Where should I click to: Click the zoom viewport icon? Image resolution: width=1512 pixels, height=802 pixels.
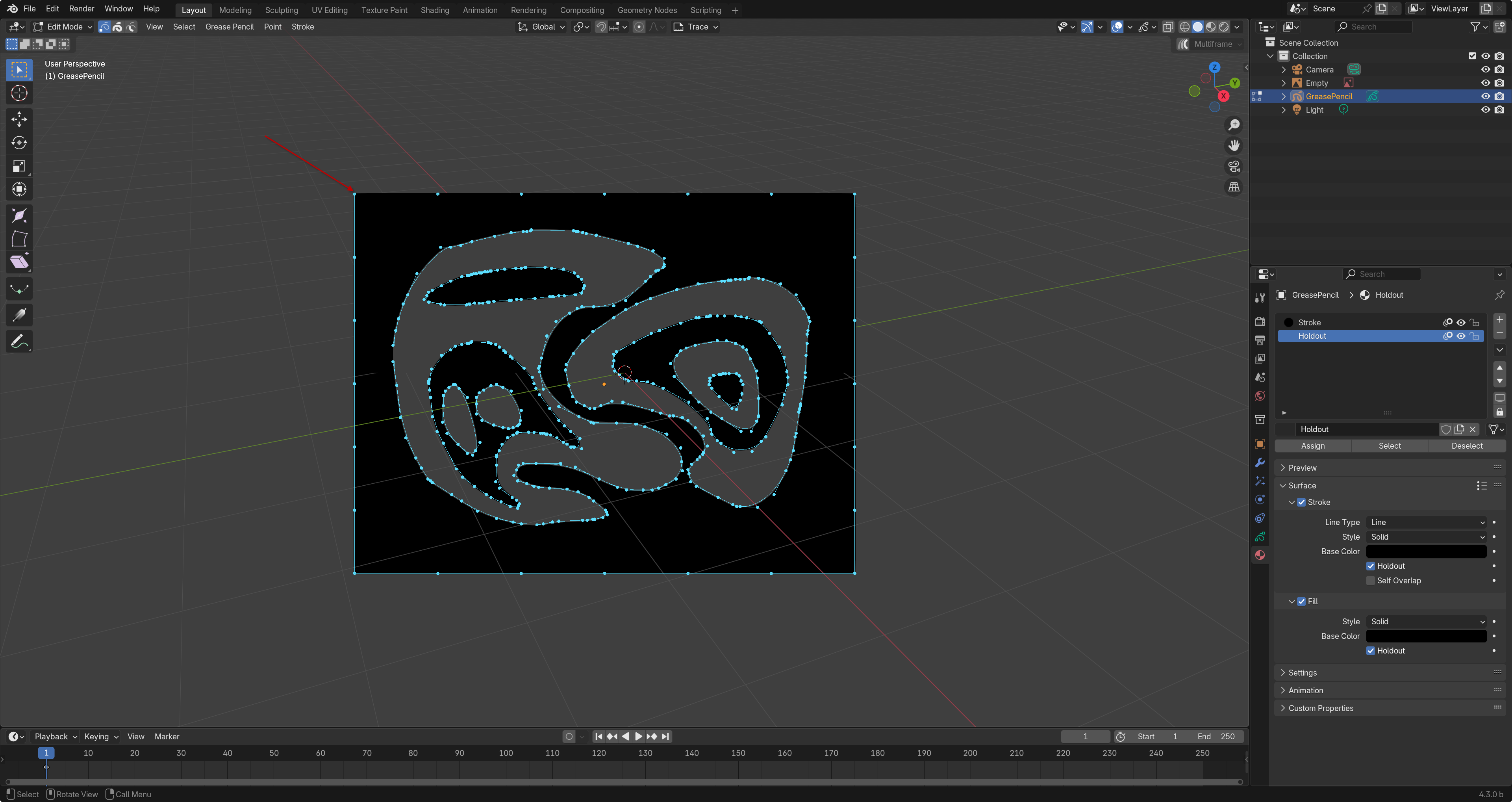(x=1234, y=125)
